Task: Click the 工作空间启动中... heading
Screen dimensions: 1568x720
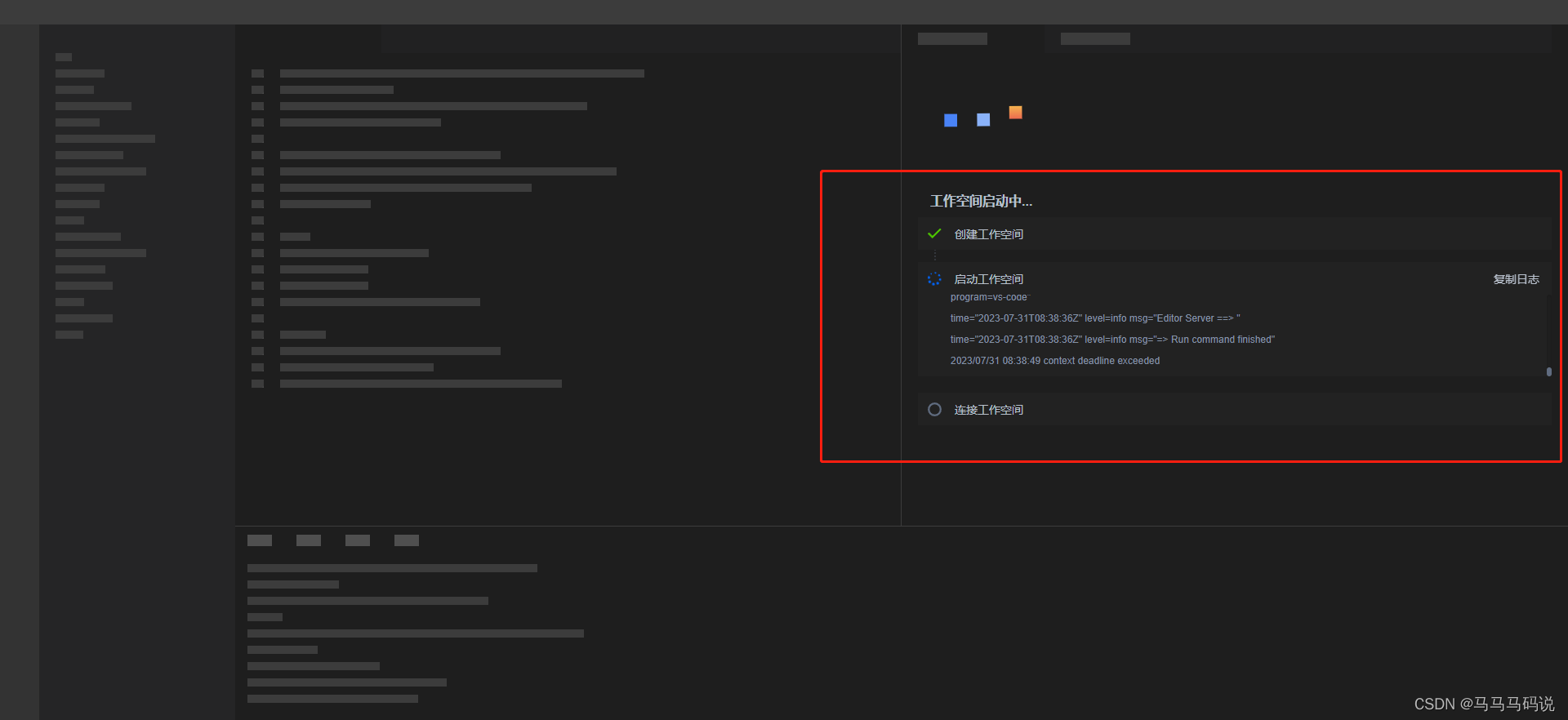Action: pos(981,201)
